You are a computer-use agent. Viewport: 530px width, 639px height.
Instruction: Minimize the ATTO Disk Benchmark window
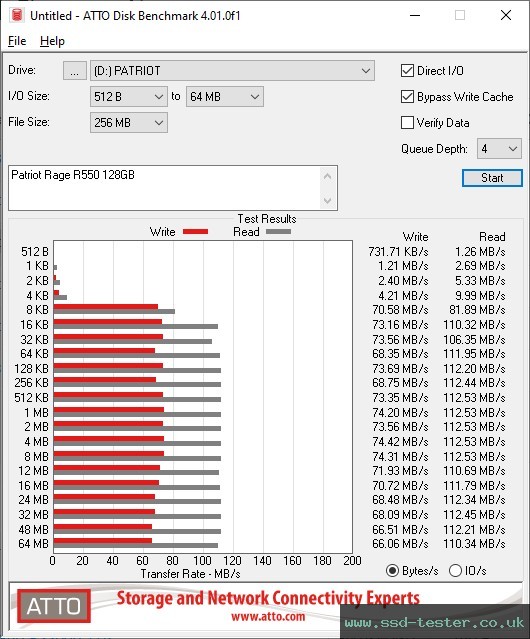pos(415,15)
